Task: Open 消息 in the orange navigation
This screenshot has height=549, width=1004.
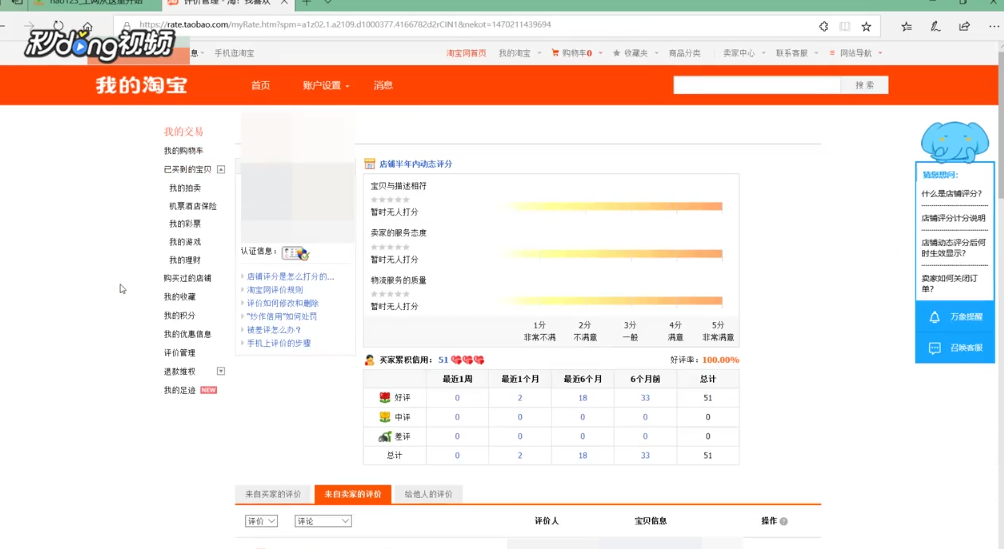Action: (x=383, y=85)
